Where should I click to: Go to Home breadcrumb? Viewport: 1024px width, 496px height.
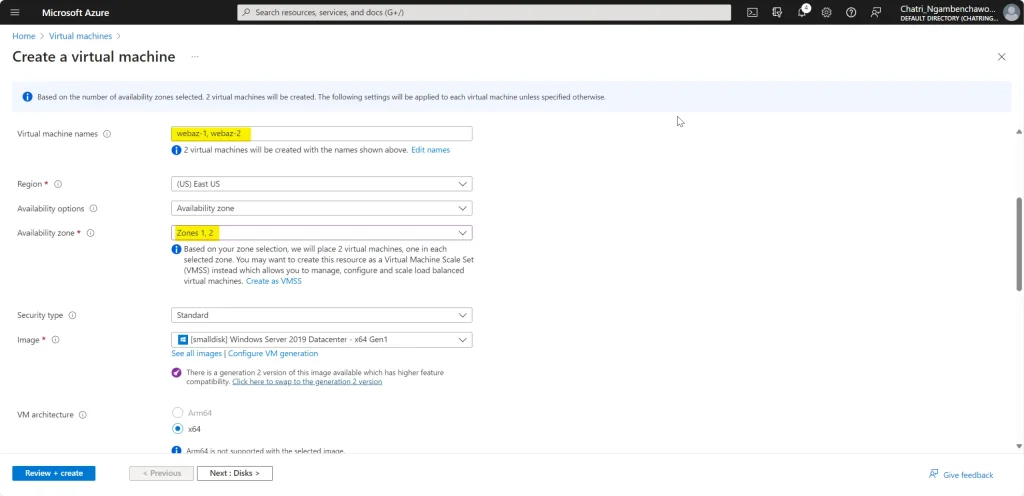coord(24,36)
